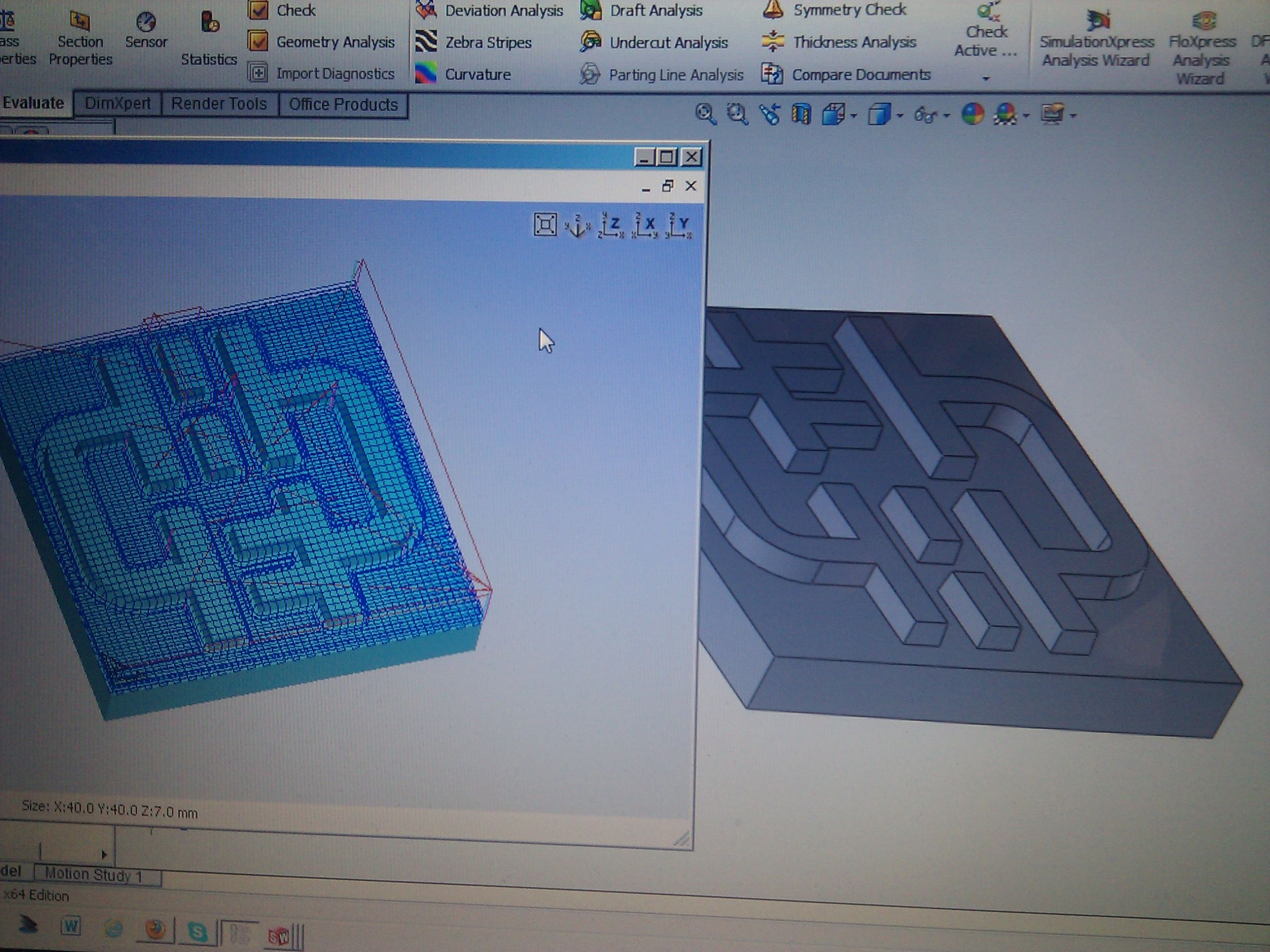Click the Edit Appearance color ball
Image resolution: width=1270 pixels, height=952 pixels.
(972, 114)
